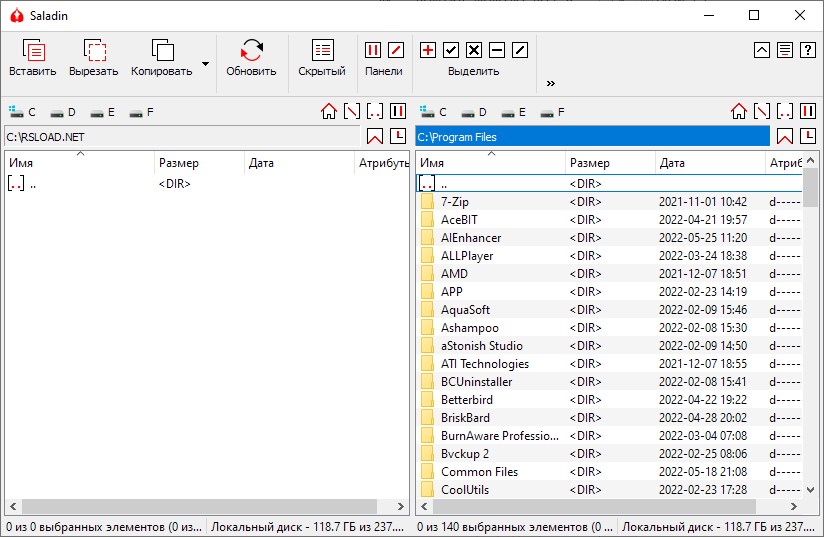Viewport: 824px width, 537px height.
Task: Click right panel vertical scrollbar down arrow
Action: tap(810, 490)
